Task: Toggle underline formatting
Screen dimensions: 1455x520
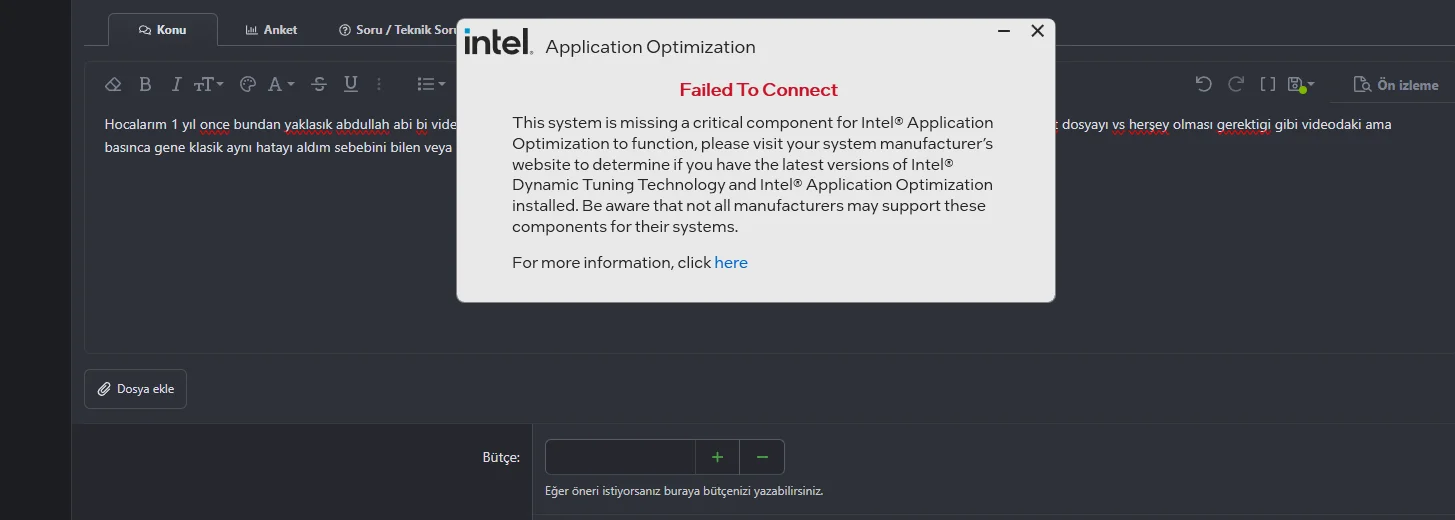Action: coord(351,84)
